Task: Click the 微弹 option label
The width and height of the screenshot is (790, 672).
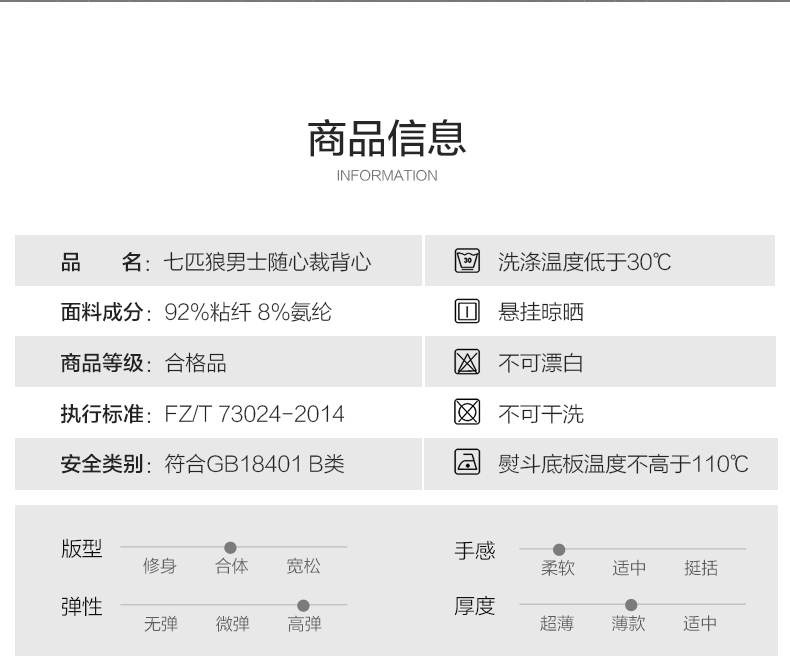Action: [x=233, y=624]
